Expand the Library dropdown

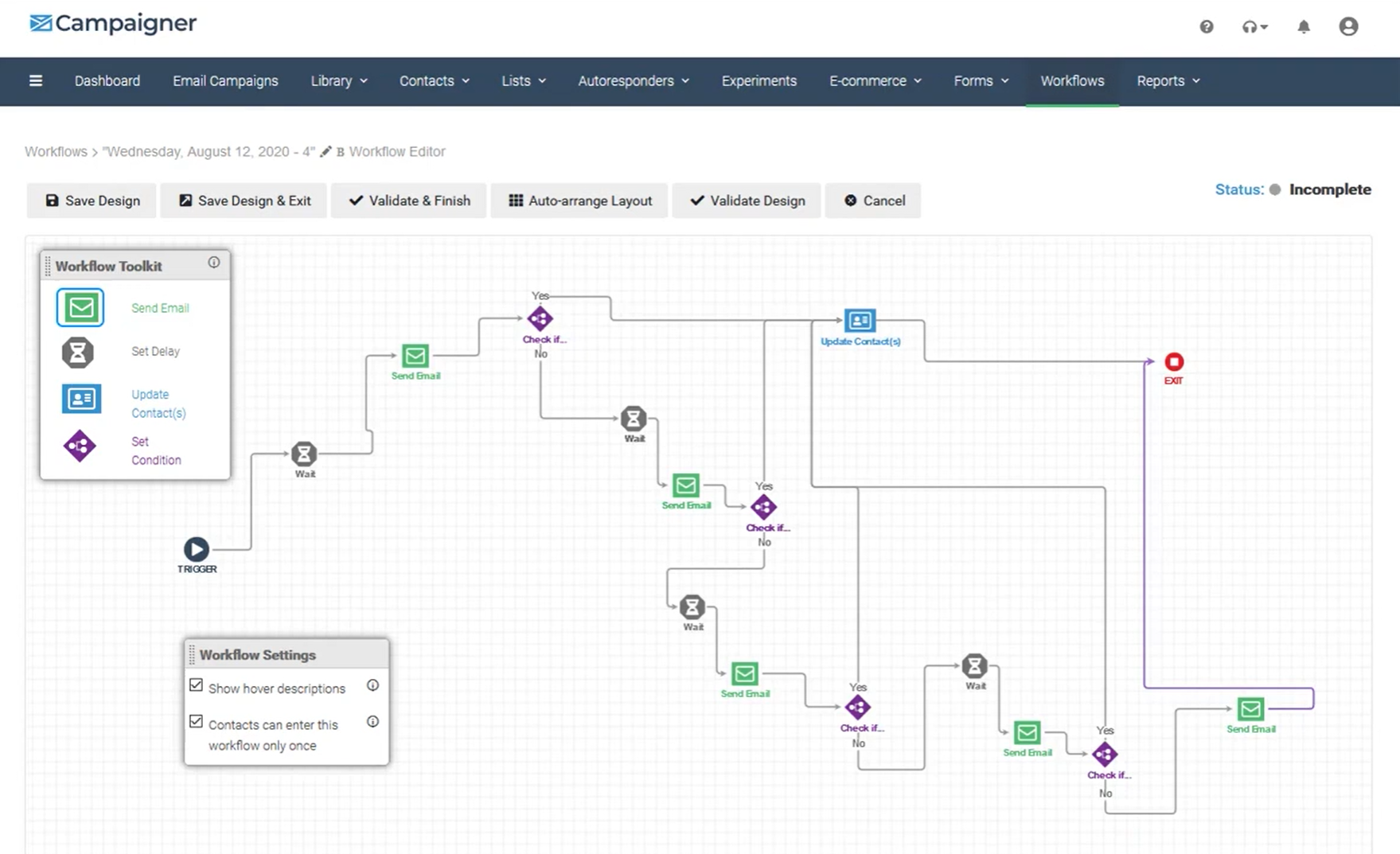tap(339, 80)
